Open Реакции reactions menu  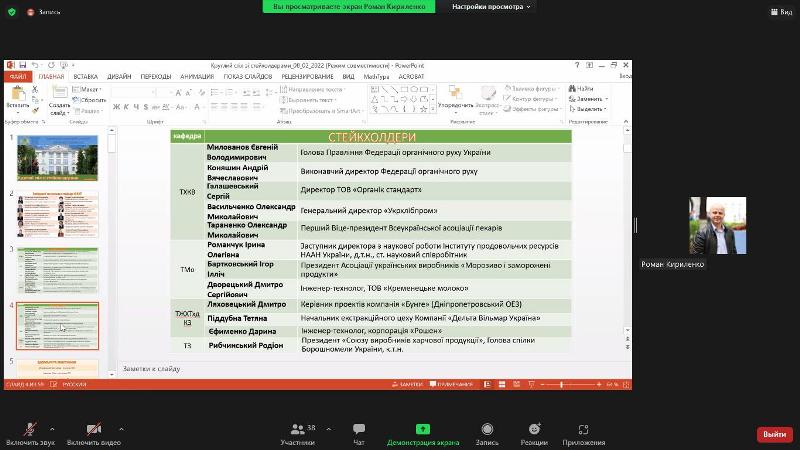pyautogui.click(x=534, y=434)
